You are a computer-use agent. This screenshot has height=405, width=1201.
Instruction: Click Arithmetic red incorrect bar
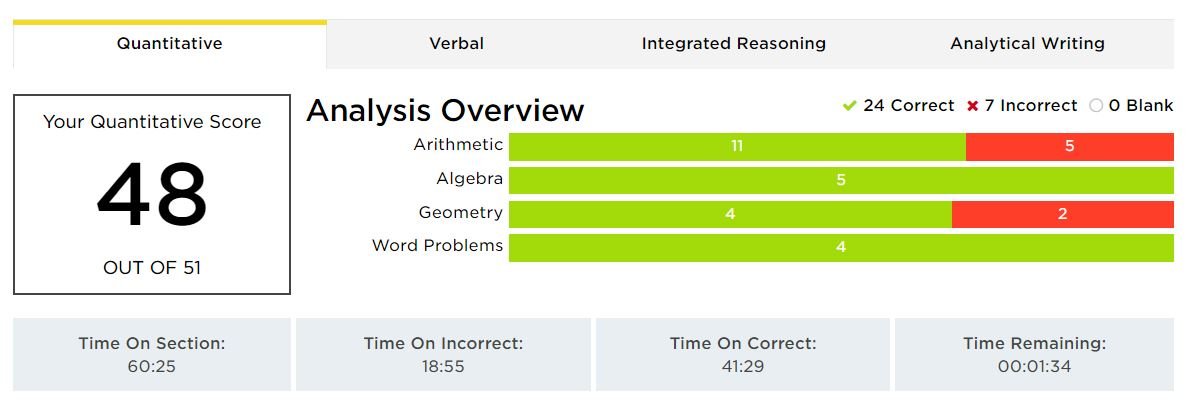tap(1069, 146)
